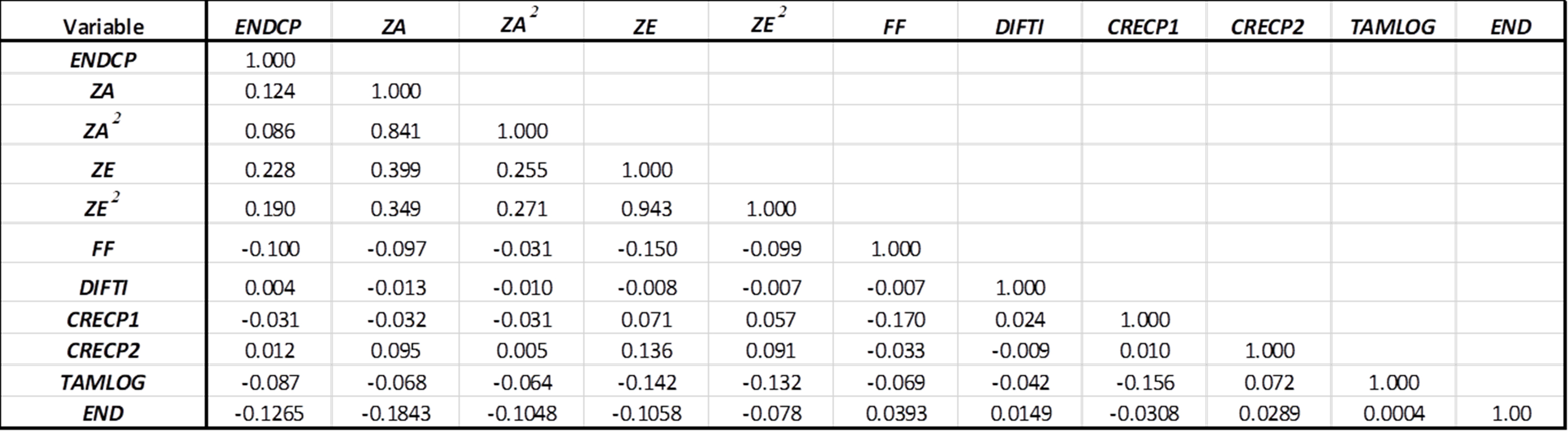
Task: Select the Variable header cell
Action: pyautogui.click(x=104, y=27)
